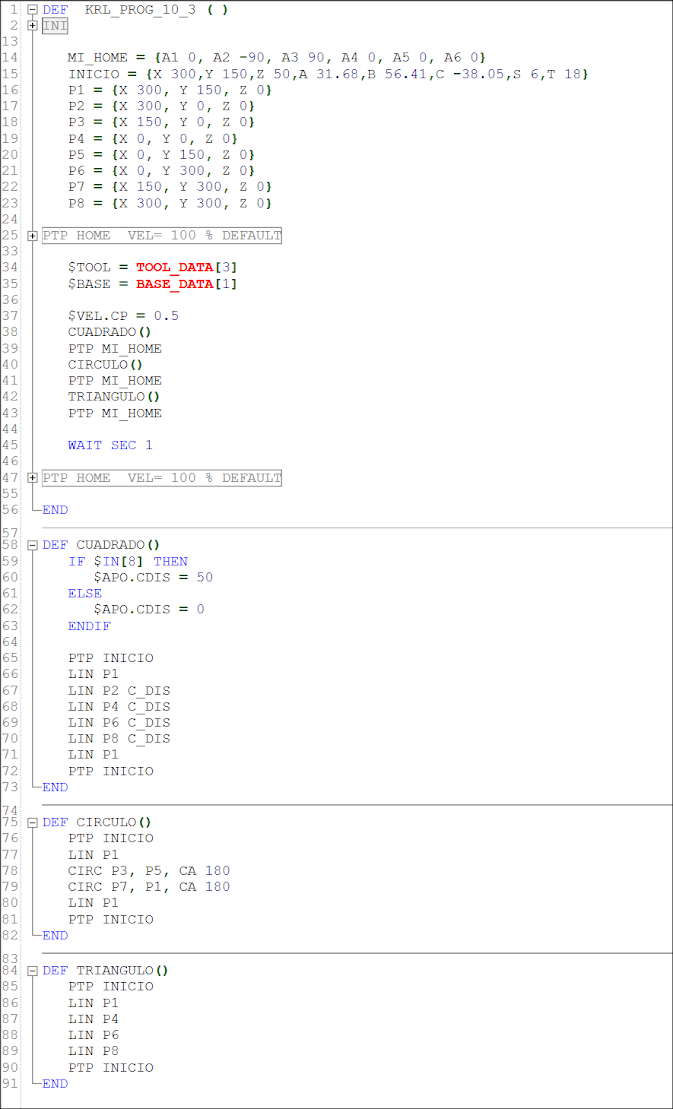The image size is (673, 1109).
Task: Click the CIRC P3, P5, CA 180 line
Action: [149, 871]
